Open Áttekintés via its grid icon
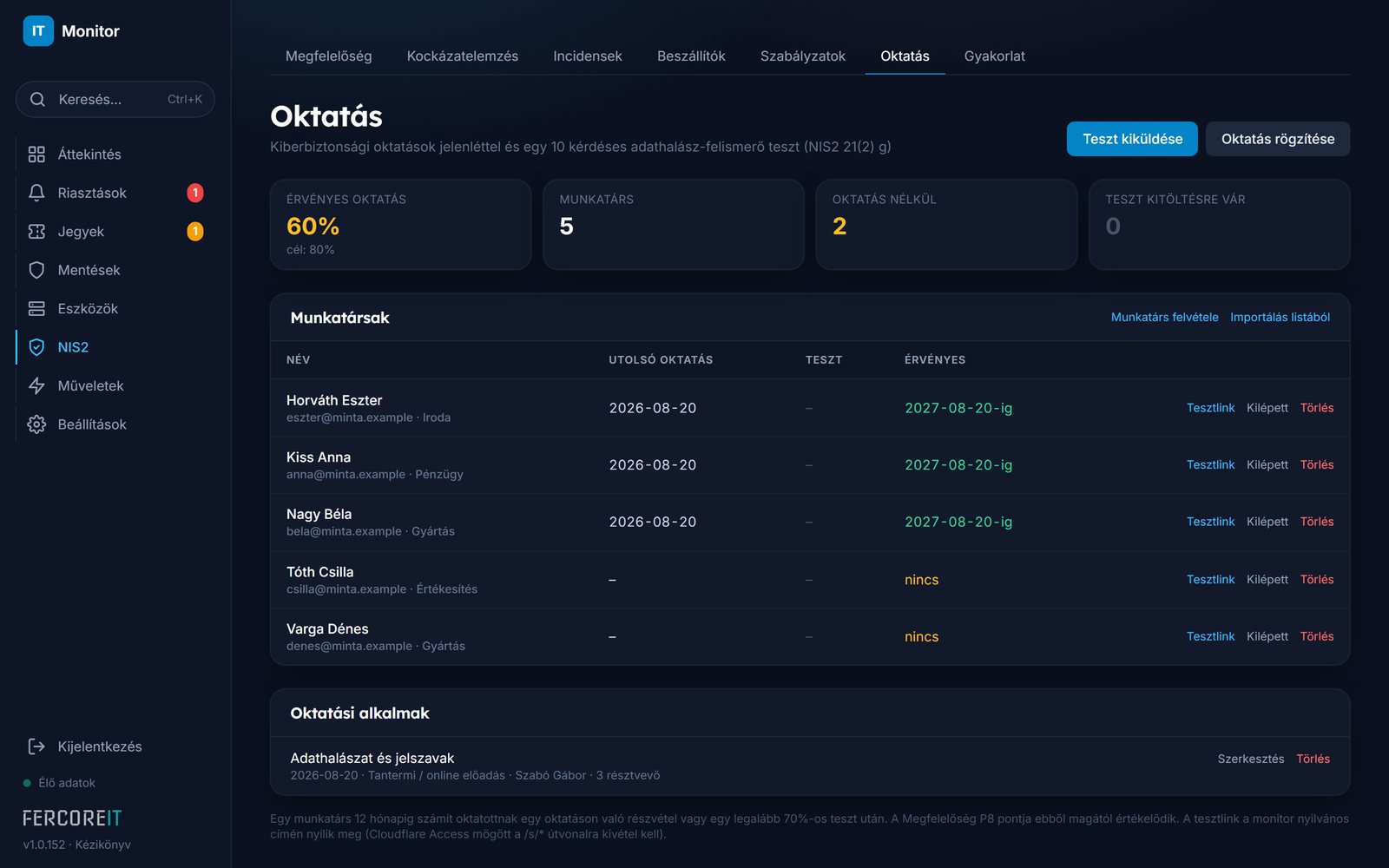The width and height of the screenshot is (1389, 868). coord(36,155)
